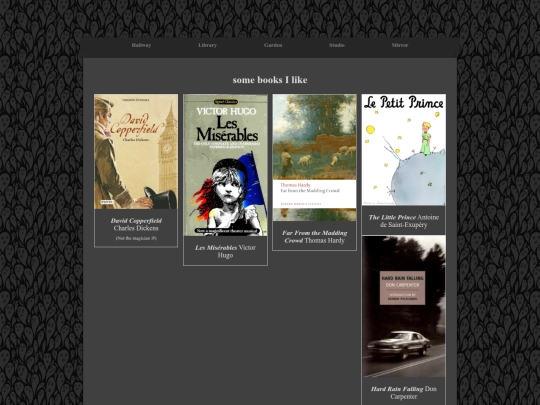Screen dimensions: 540x405
Task: Click Hard Rain Falling Don Carpenter caption
Action: (x=404, y=393)
